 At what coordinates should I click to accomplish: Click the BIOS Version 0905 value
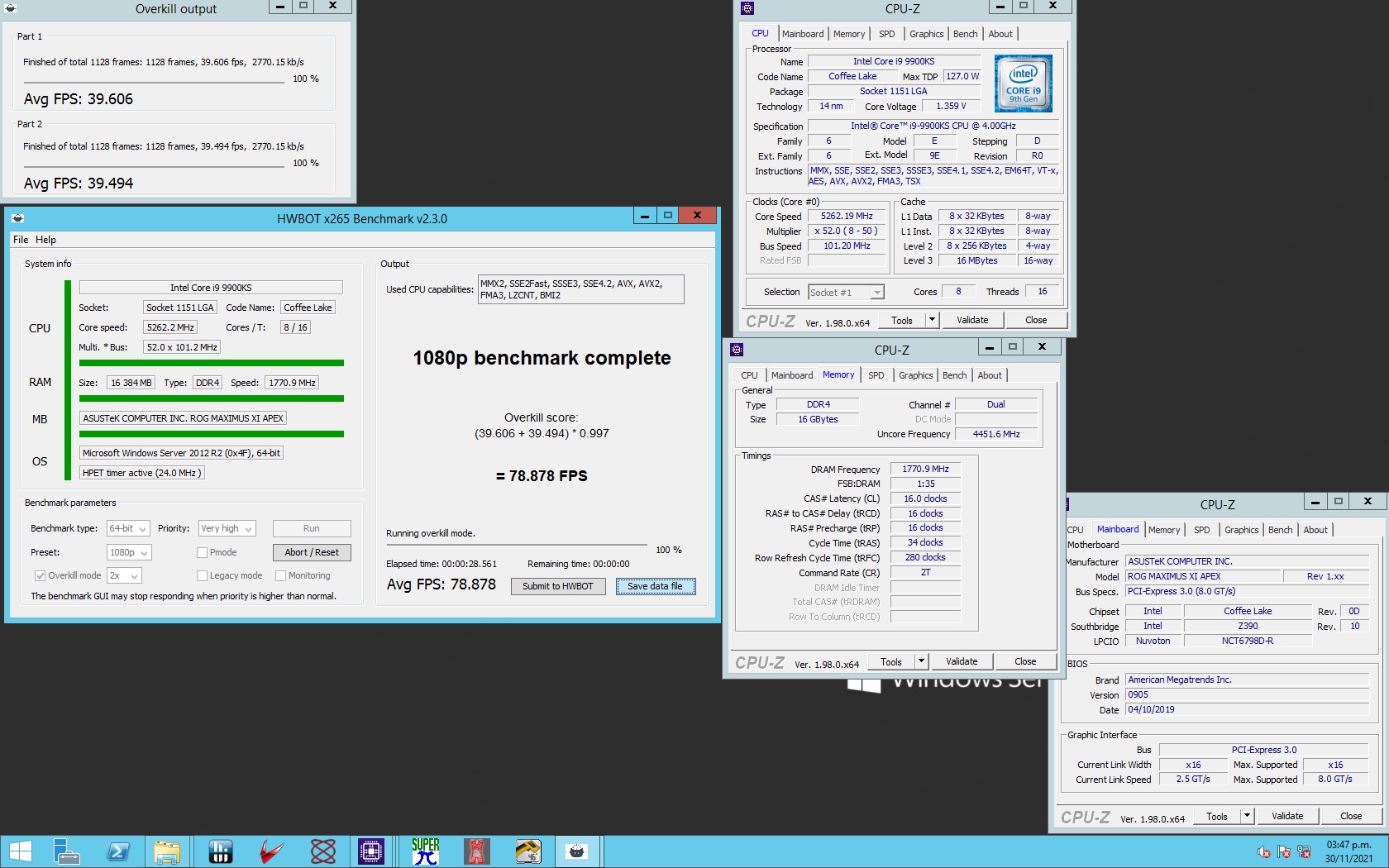(1248, 694)
